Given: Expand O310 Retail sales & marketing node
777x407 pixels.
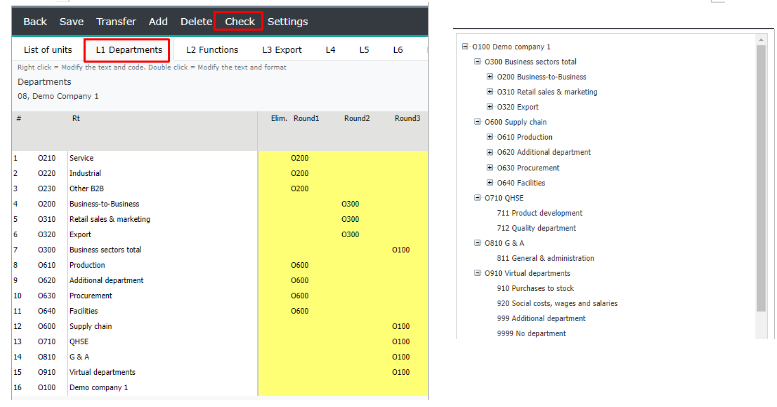Looking at the screenshot, I should [490, 91].
